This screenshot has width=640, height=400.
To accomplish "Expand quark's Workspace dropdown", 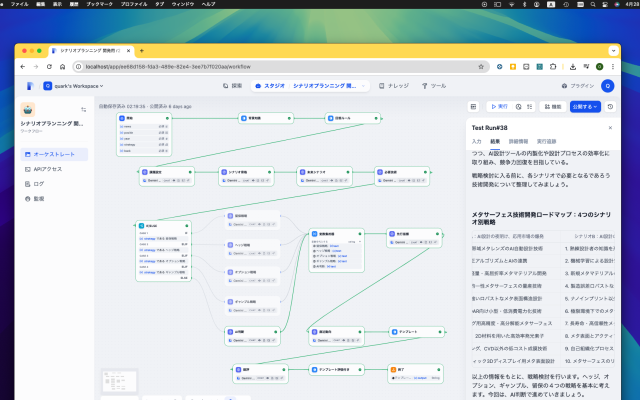I will tap(74, 86).
